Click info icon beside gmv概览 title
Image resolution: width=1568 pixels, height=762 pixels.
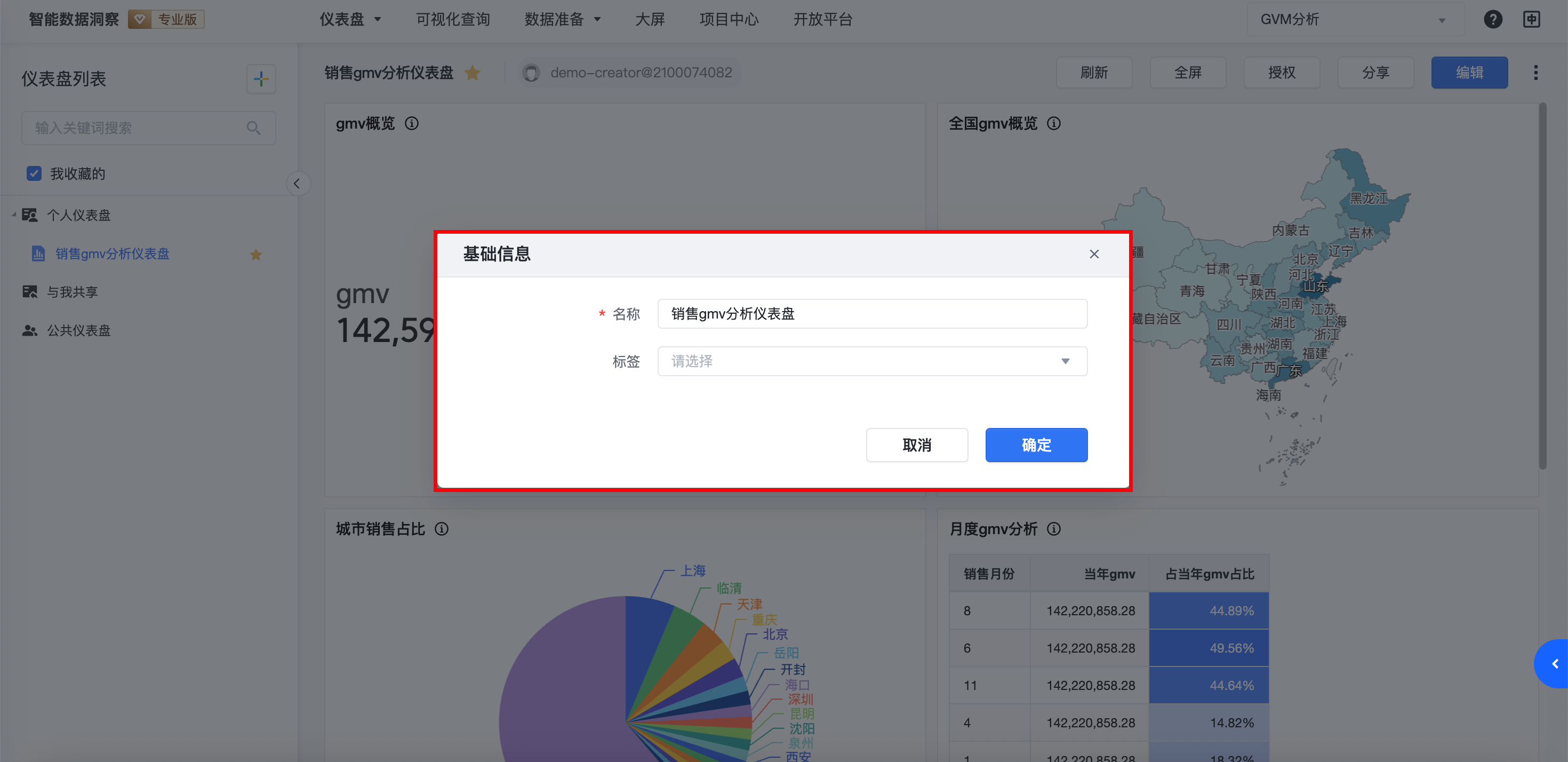click(x=412, y=124)
